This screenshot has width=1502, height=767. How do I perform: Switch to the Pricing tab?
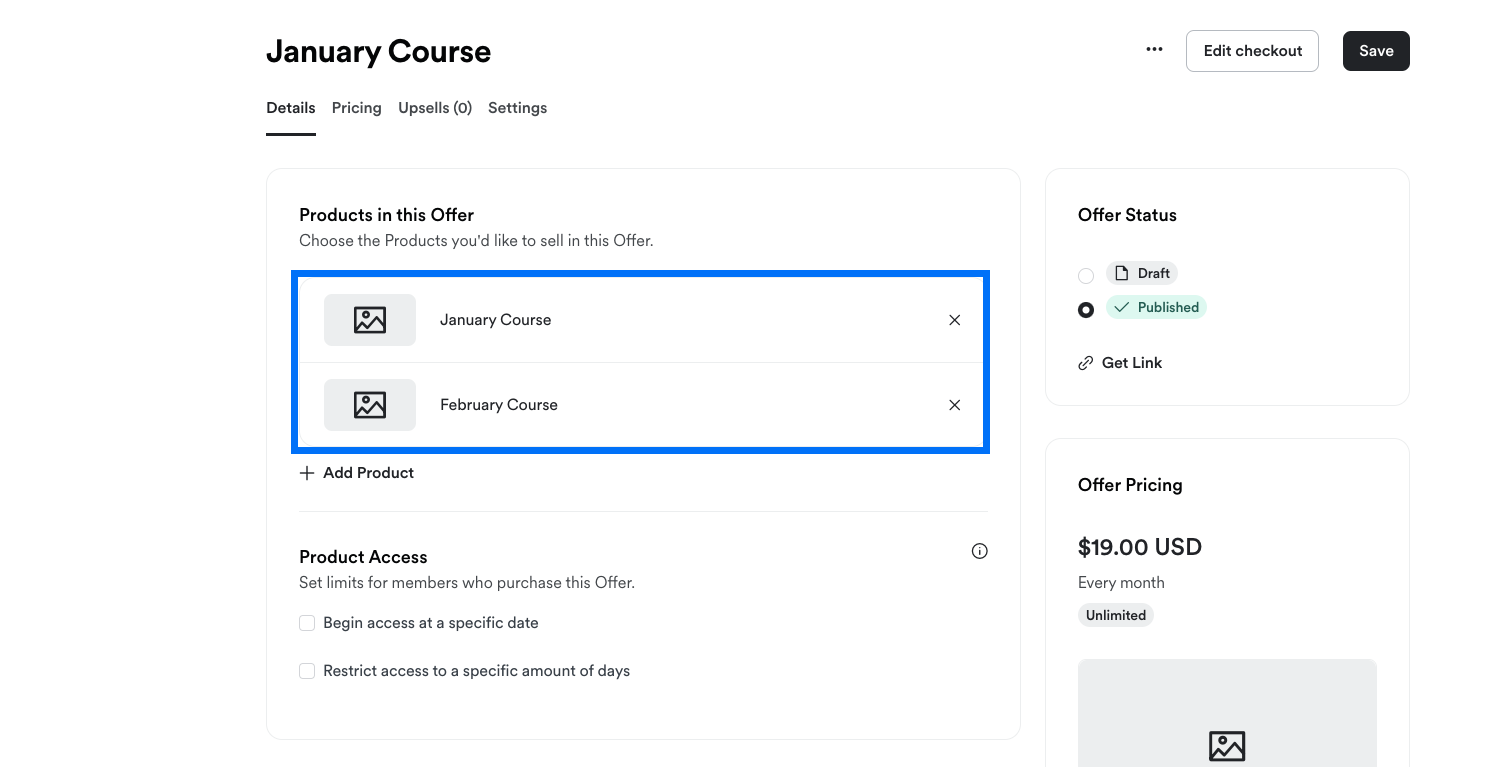(356, 107)
